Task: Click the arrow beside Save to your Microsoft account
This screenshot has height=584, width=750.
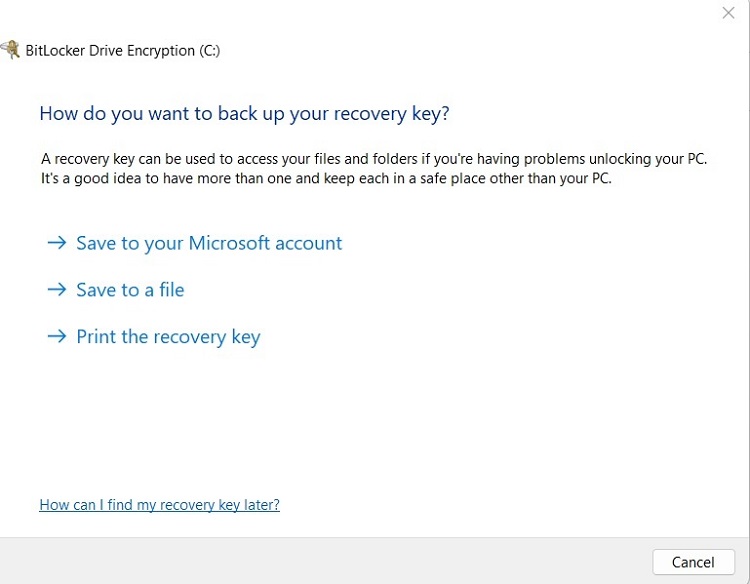Action: tap(57, 243)
